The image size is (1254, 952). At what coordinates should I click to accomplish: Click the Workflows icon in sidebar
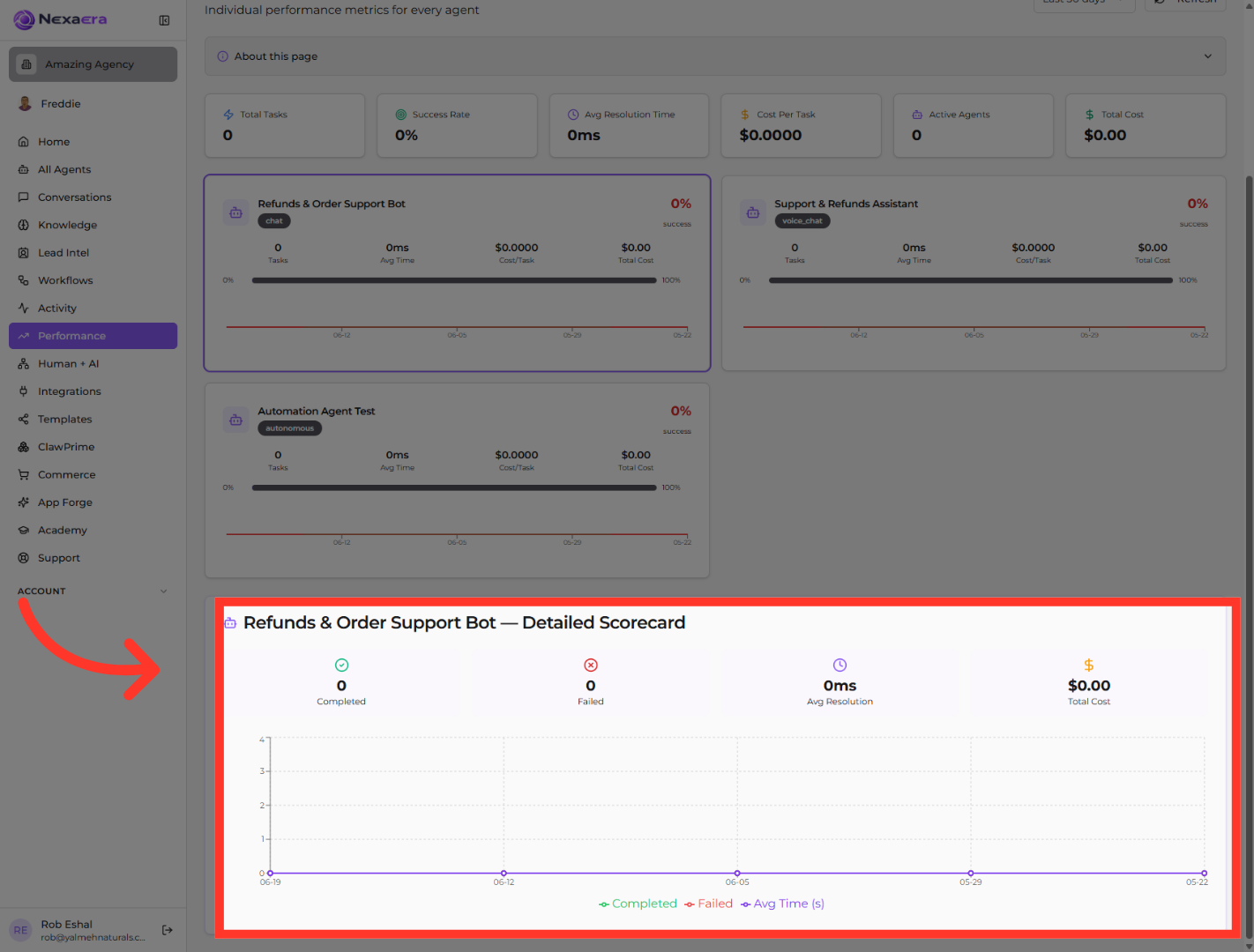coord(24,280)
